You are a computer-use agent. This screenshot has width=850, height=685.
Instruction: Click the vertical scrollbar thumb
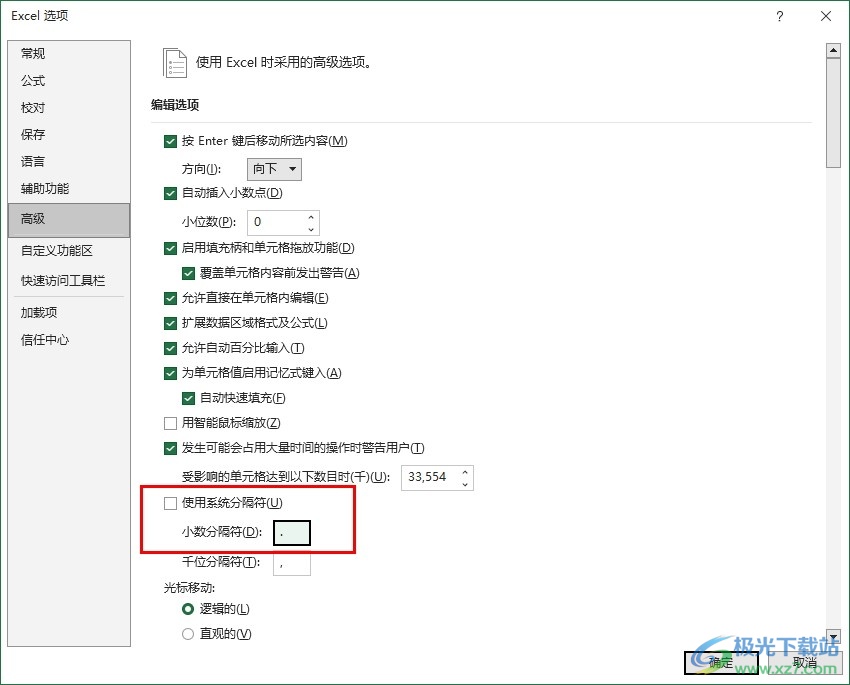pyautogui.click(x=833, y=113)
